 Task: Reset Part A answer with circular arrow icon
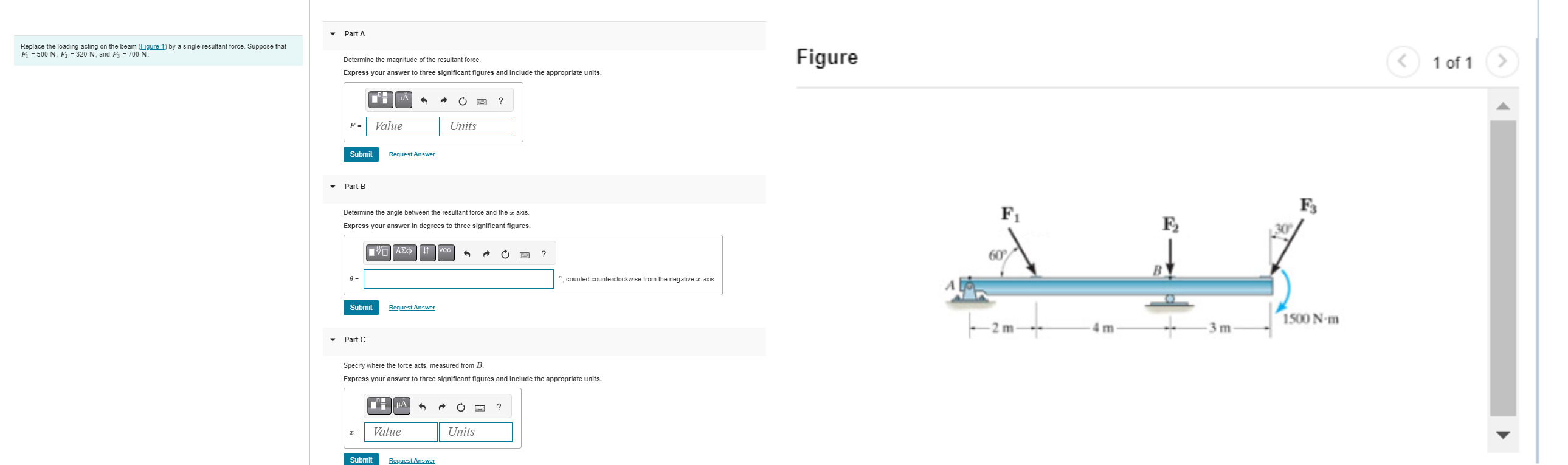462,100
